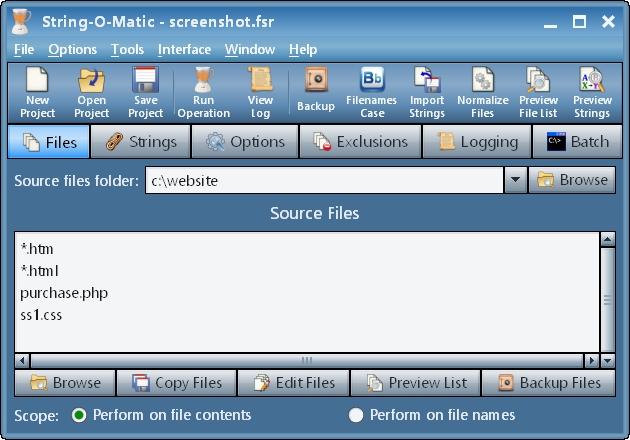Click the Source files folder path field
The image size is (630, 440).
[x=324, y=180]
